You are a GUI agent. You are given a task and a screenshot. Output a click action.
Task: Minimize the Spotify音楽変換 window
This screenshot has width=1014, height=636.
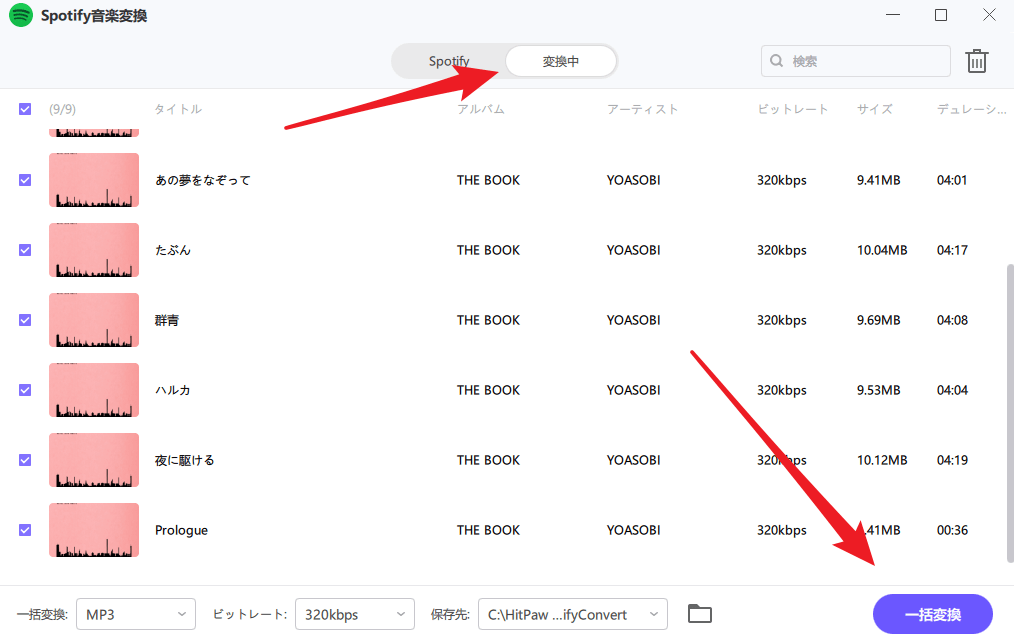coord(893,15)
